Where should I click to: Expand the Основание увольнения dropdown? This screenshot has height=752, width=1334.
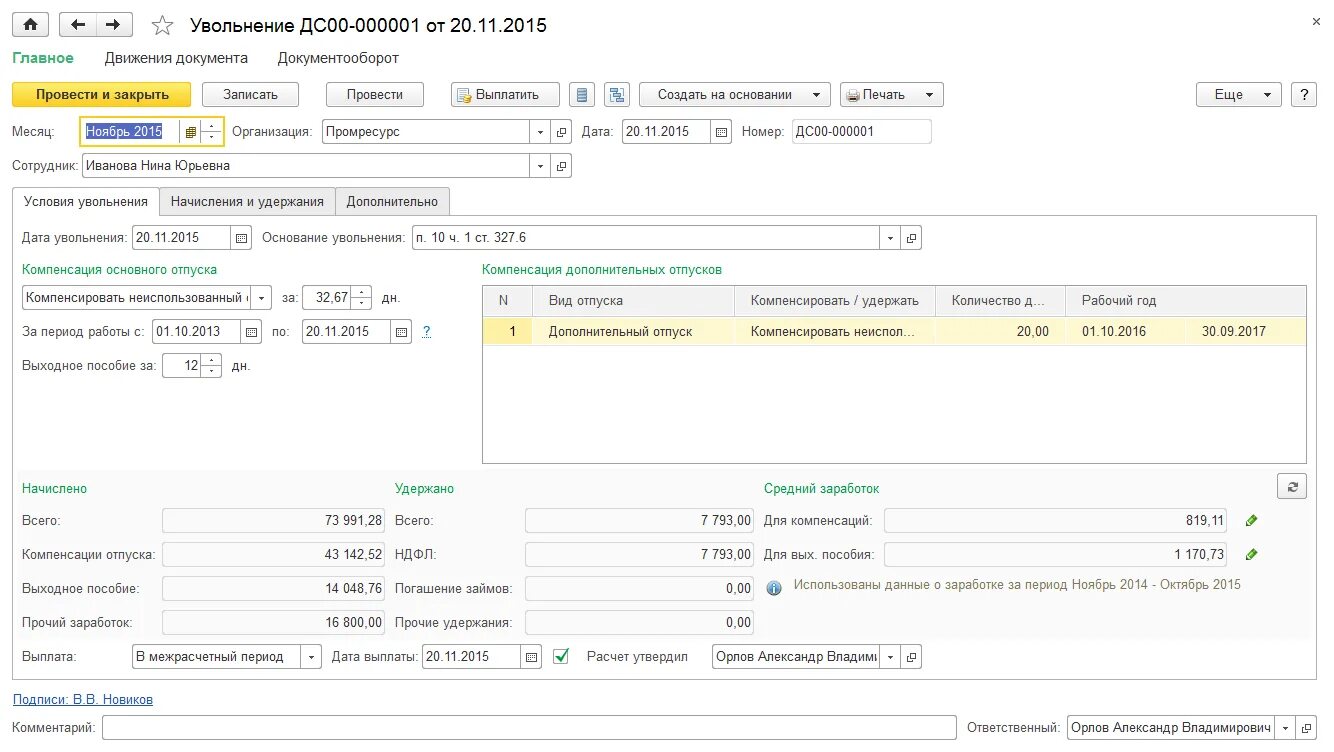[x=890, y=238]
